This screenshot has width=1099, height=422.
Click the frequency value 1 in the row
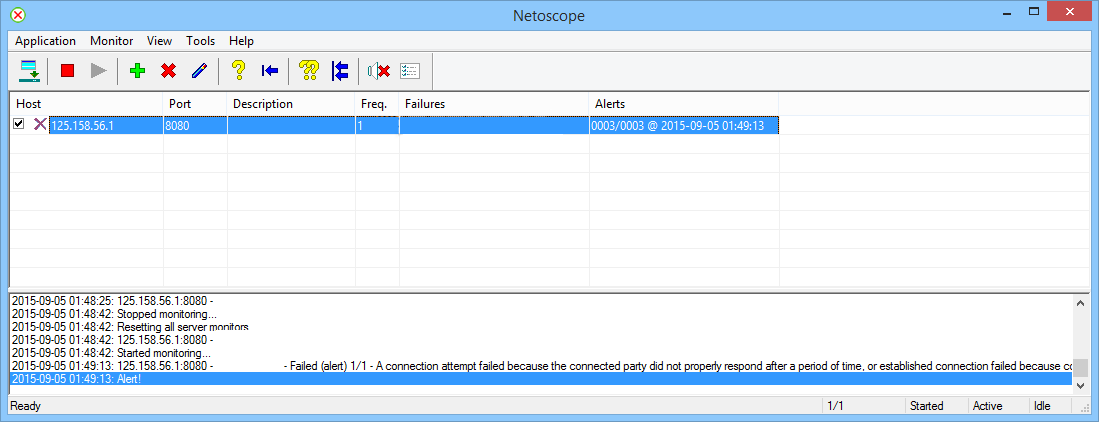point(377,125)
